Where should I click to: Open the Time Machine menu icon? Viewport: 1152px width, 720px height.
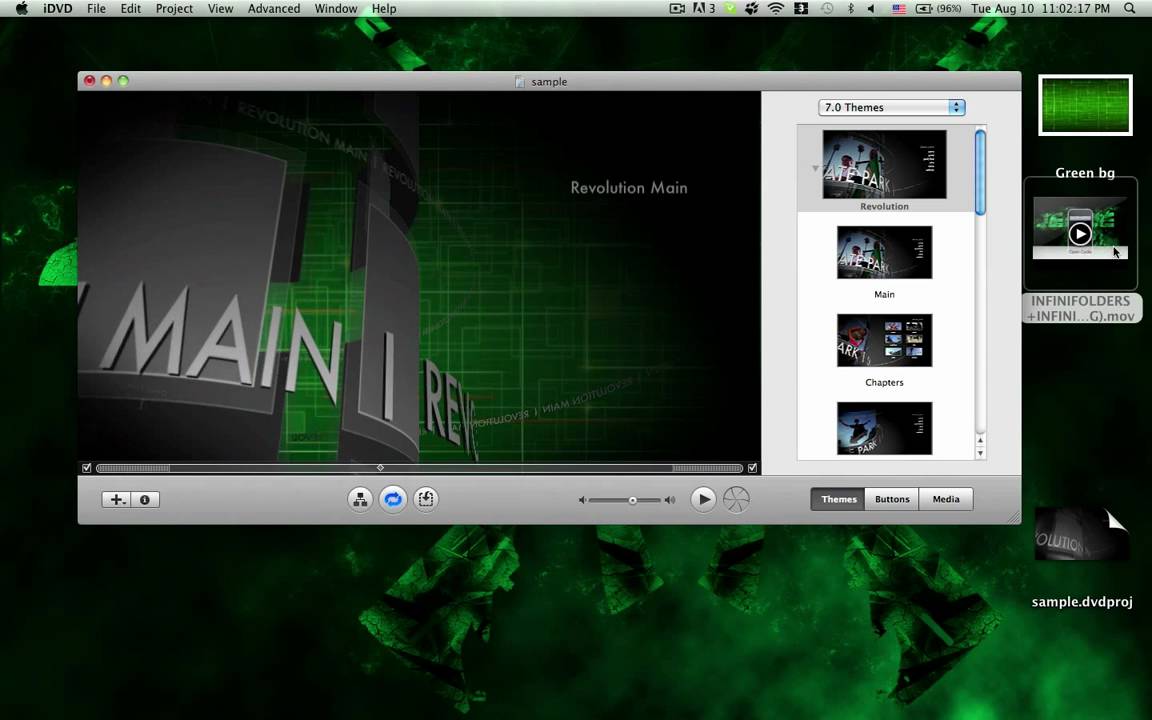[x=827, y=9]
